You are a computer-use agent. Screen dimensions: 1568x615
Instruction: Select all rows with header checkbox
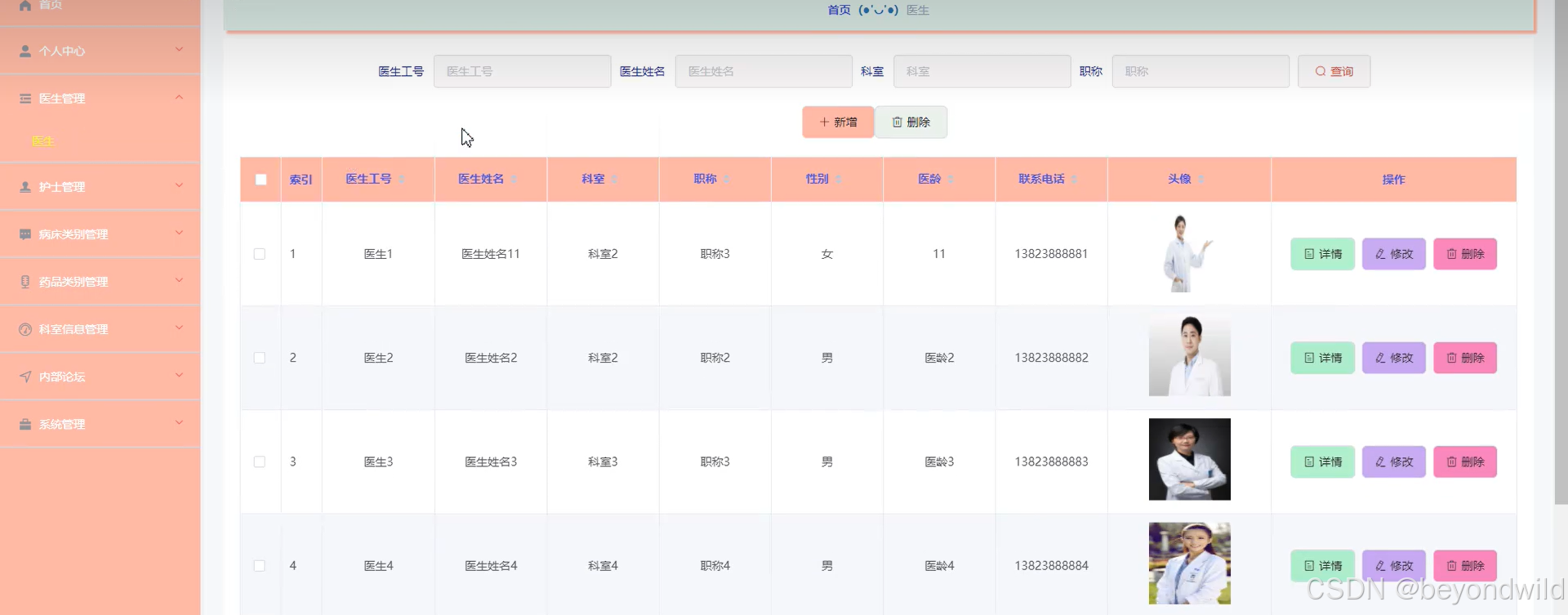[x=261, y=179]
